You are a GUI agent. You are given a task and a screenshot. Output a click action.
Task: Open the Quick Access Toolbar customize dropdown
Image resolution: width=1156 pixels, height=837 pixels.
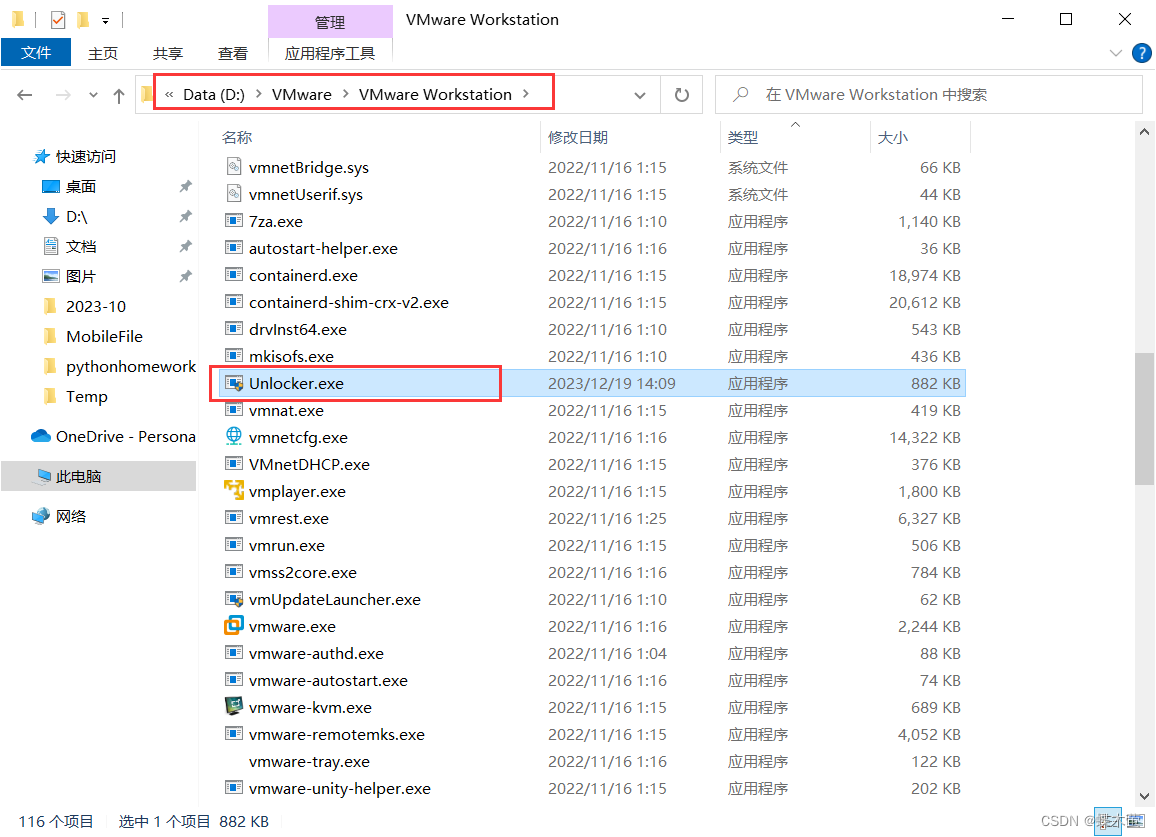105,21
